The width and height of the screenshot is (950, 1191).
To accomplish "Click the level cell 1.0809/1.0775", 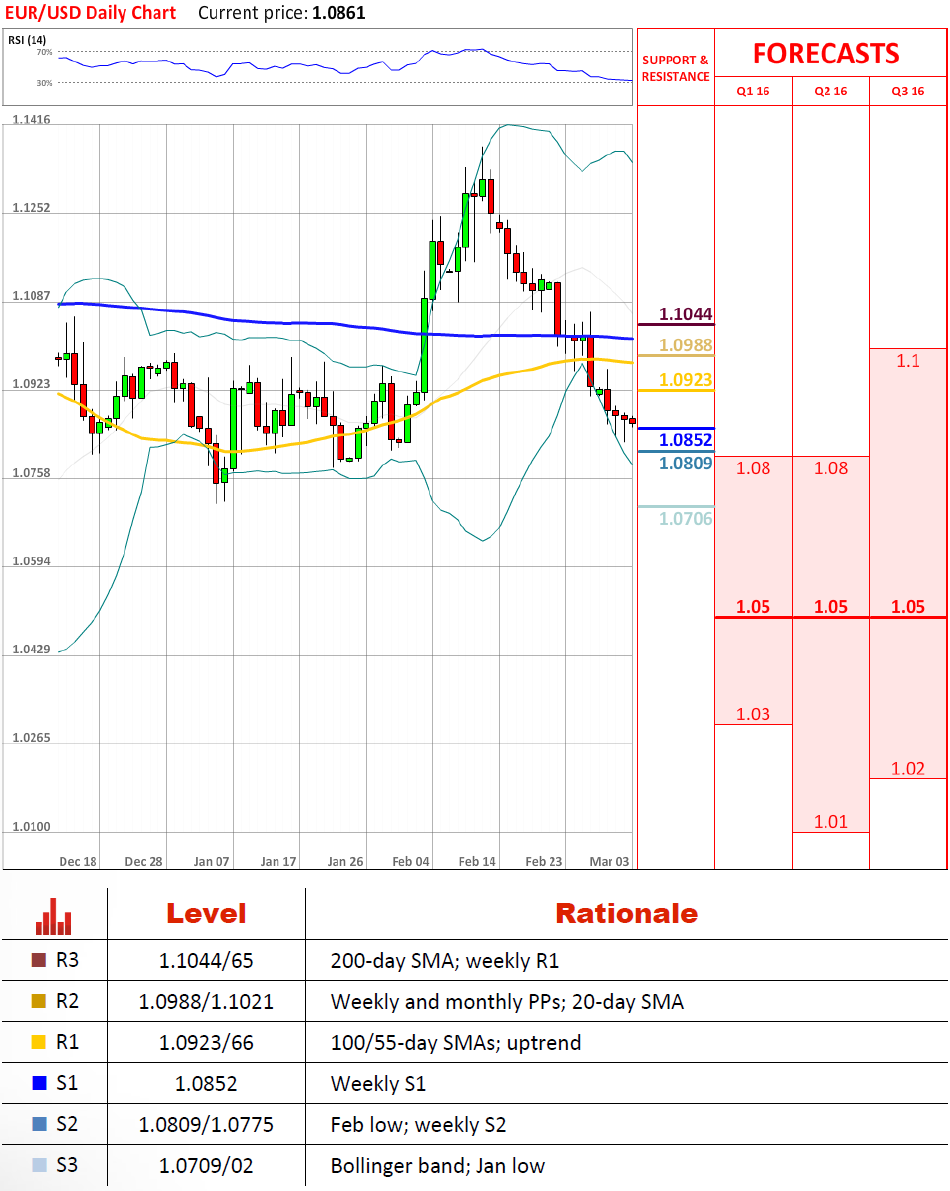I will click(x=206, y=1125).
